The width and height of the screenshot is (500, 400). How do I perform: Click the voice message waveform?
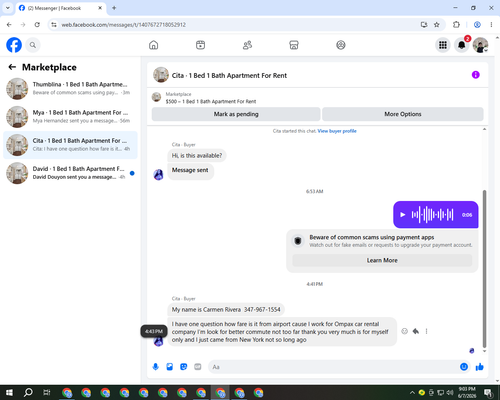[432, 215]
